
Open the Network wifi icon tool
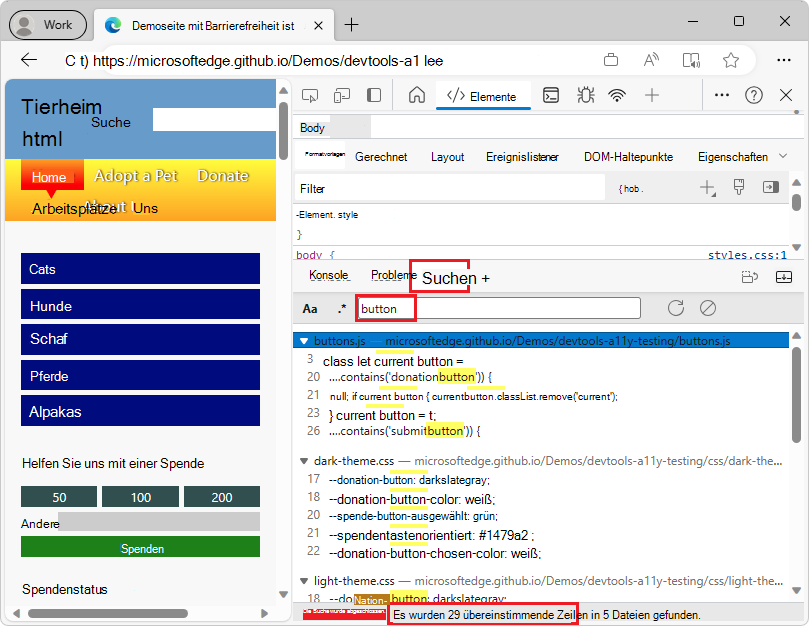point(617,95)
